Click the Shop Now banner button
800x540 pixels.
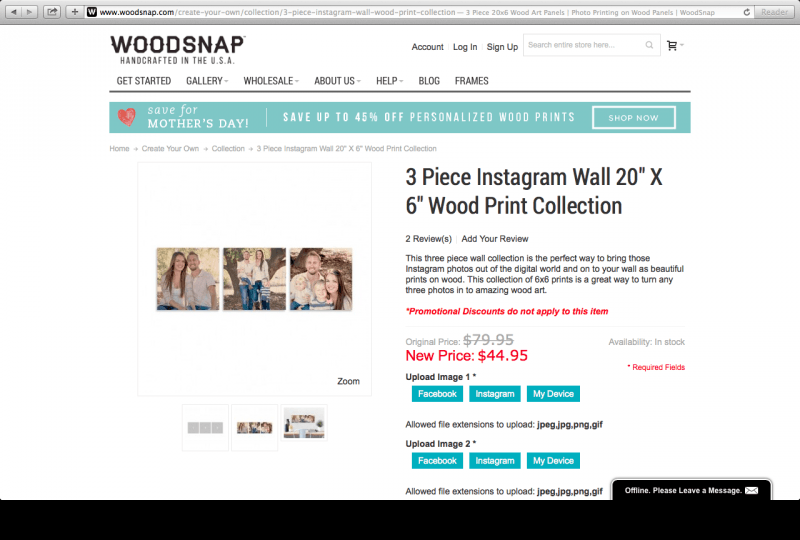[x=634, y=118]
